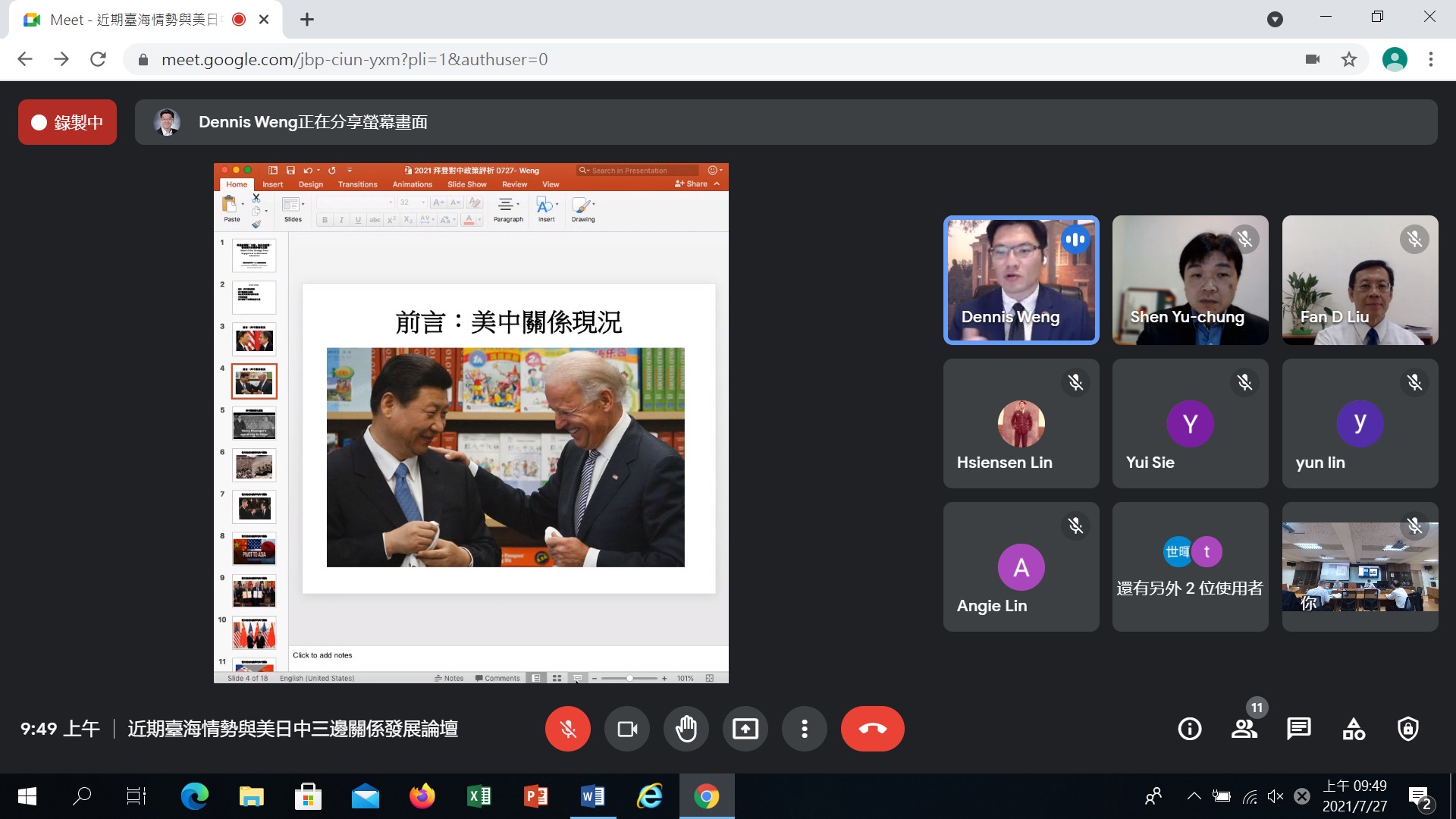Viewport: 1456px width, 819px height.
Task: Show participants people list
Action: tap(1244, 729)
